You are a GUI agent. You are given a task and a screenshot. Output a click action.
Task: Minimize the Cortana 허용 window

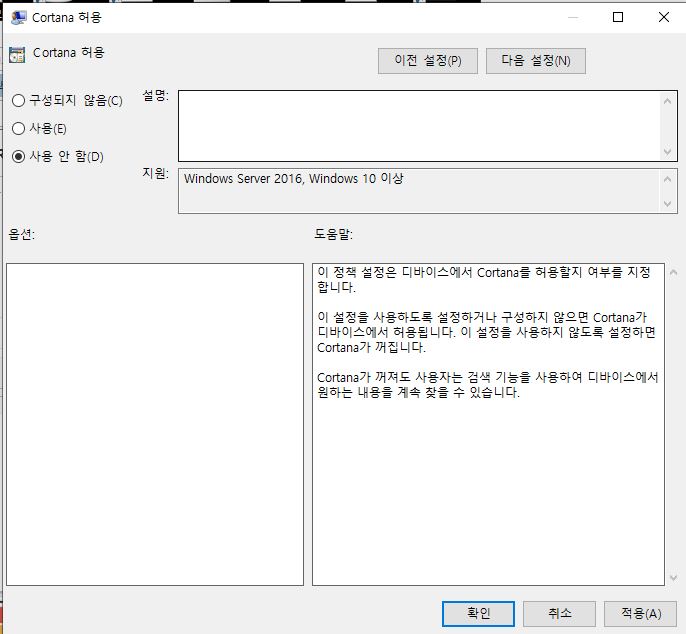click(x=573, y=17)
